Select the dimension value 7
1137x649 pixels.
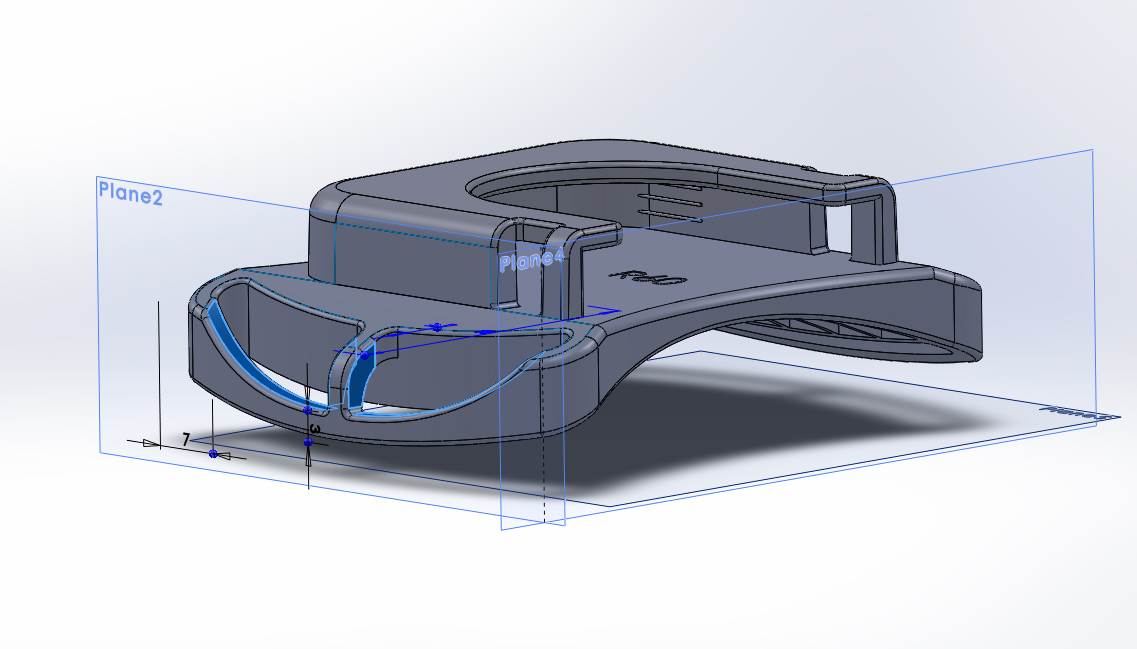pyautogui.click(x=186, y=439)
